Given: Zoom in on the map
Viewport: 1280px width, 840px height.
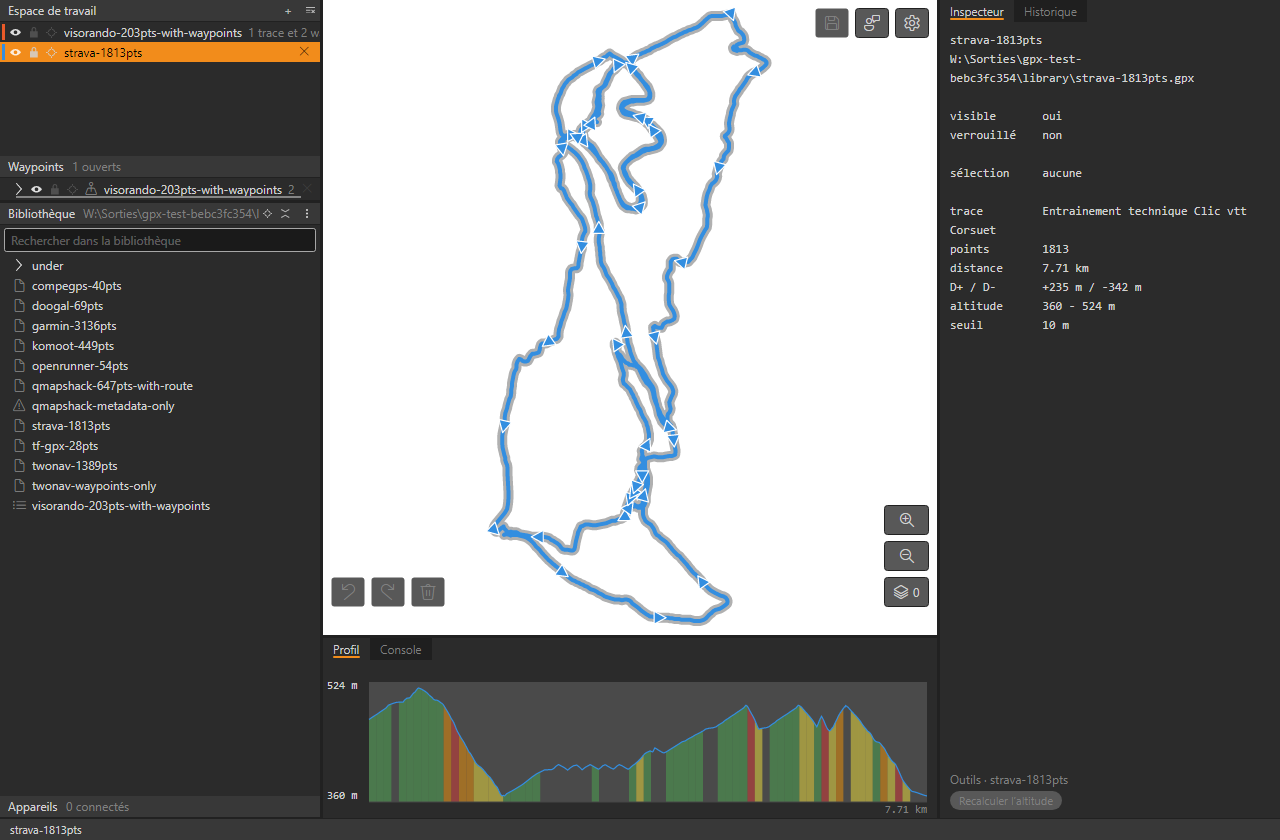Looking at the screenshot, I should tap(906, 520).
